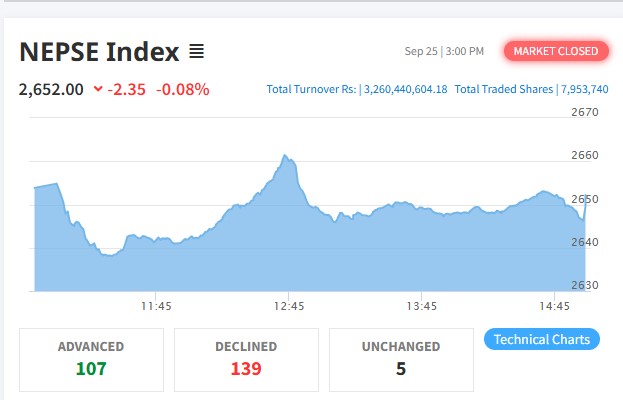The image size is (623, 400).
Task: Click the Sep 25 3:00 PM timestamp
Action: (x=444, y=51)
